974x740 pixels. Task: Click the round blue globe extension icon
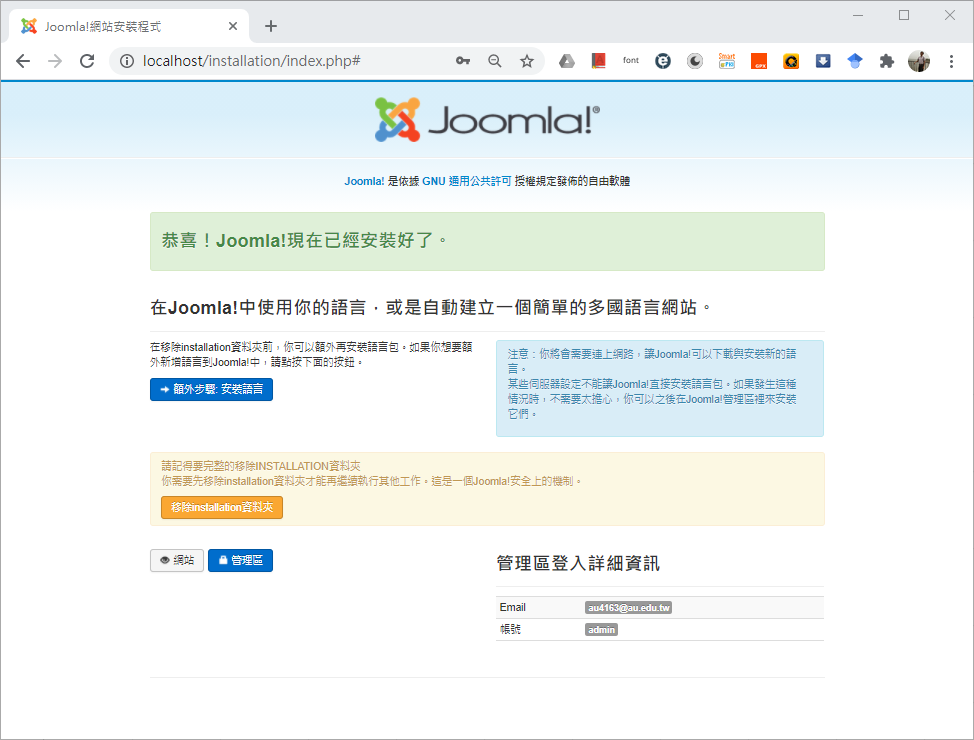(663, 61)
